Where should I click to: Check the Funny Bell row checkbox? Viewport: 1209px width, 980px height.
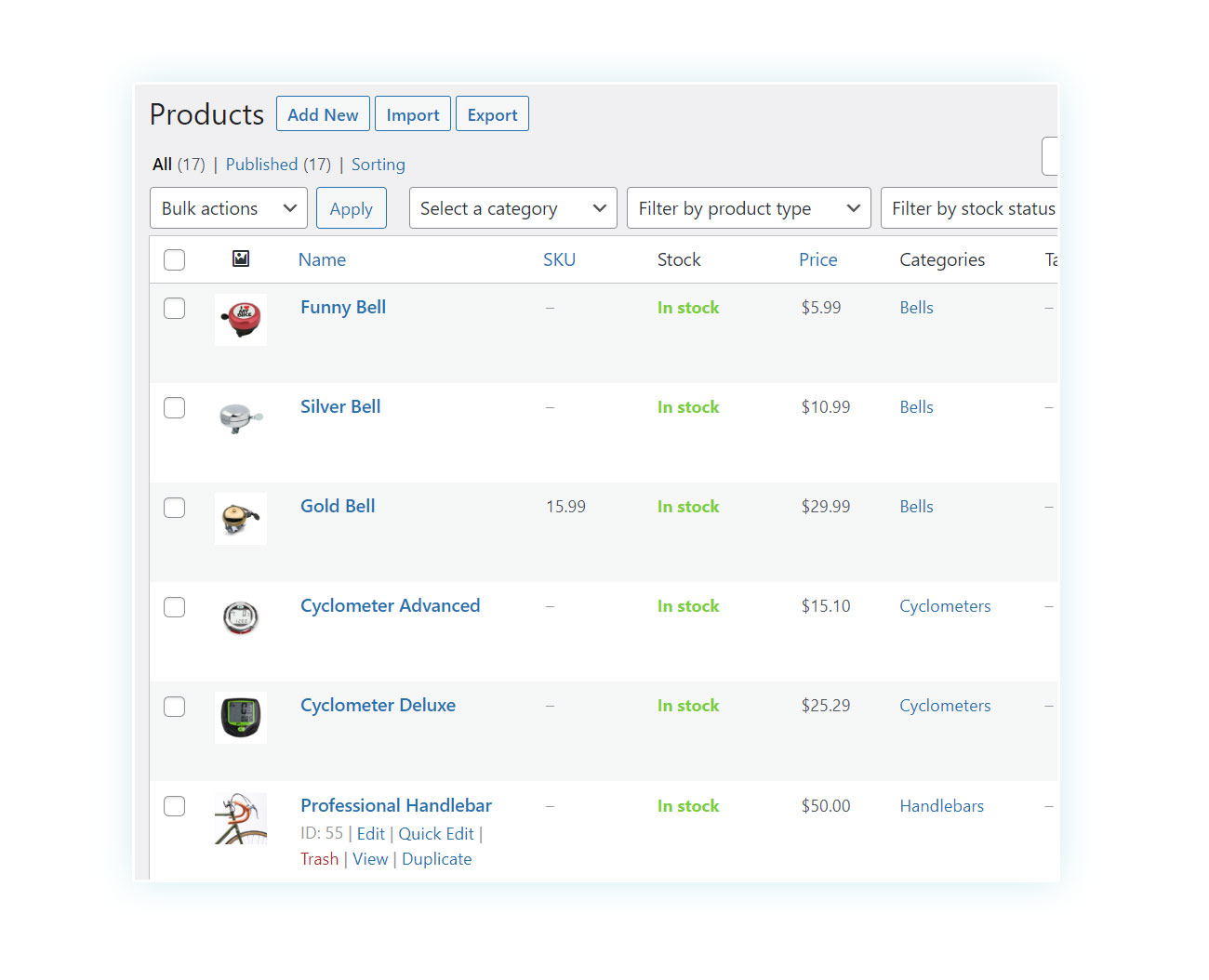coord(175,308)
